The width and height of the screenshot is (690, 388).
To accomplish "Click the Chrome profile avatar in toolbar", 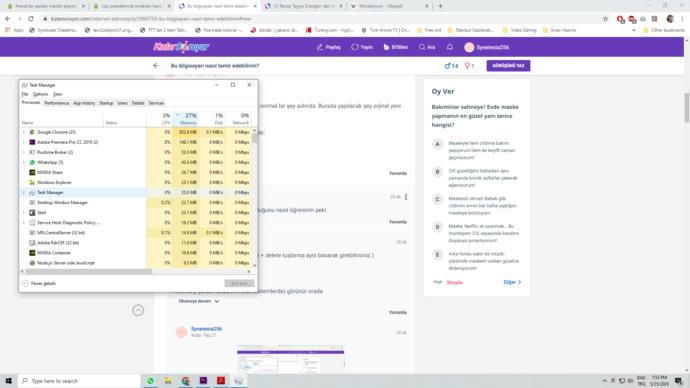I will pyautogui.click(x=670, y=19).
